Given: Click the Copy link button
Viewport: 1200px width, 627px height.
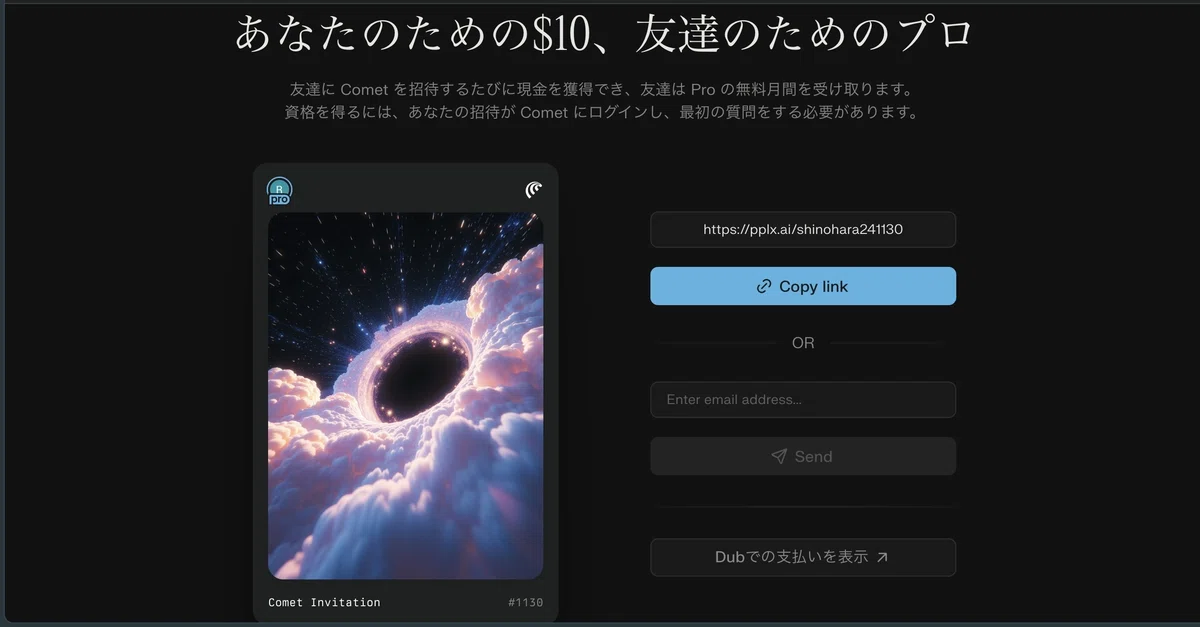Looking at the screenshot, I should (x=803, y=286).
